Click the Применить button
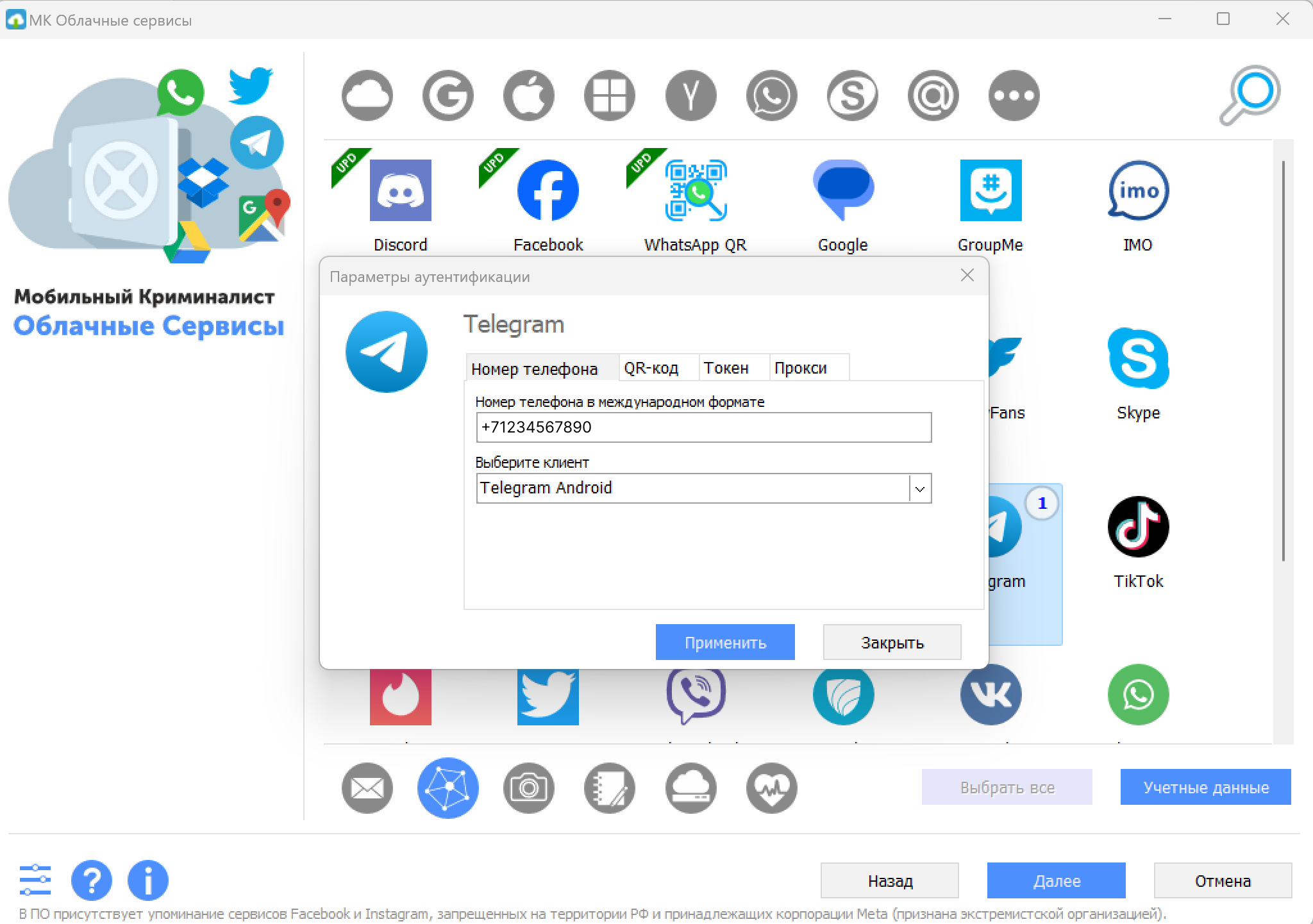 click(x=725, y=642)
